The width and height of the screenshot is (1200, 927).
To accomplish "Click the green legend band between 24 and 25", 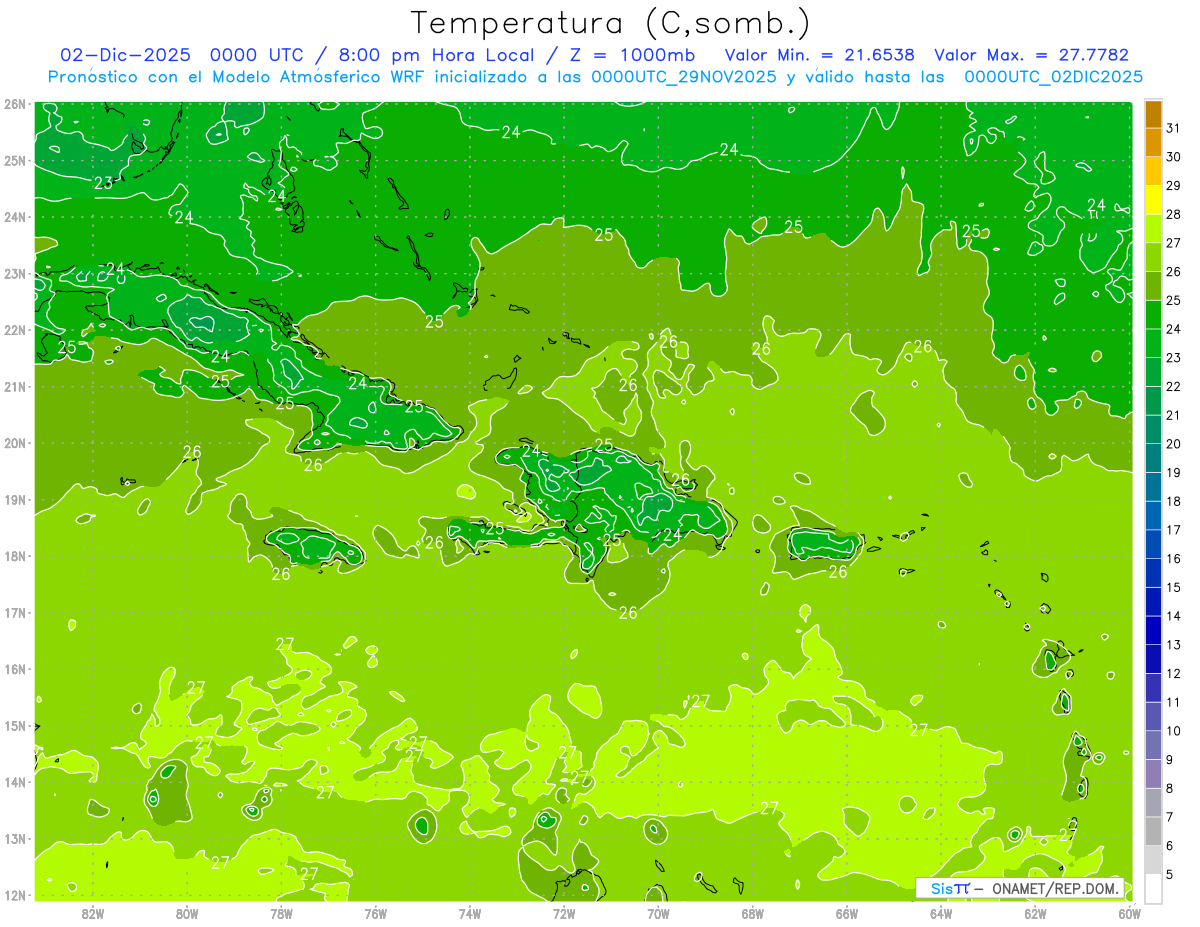I will (1153, 314).
